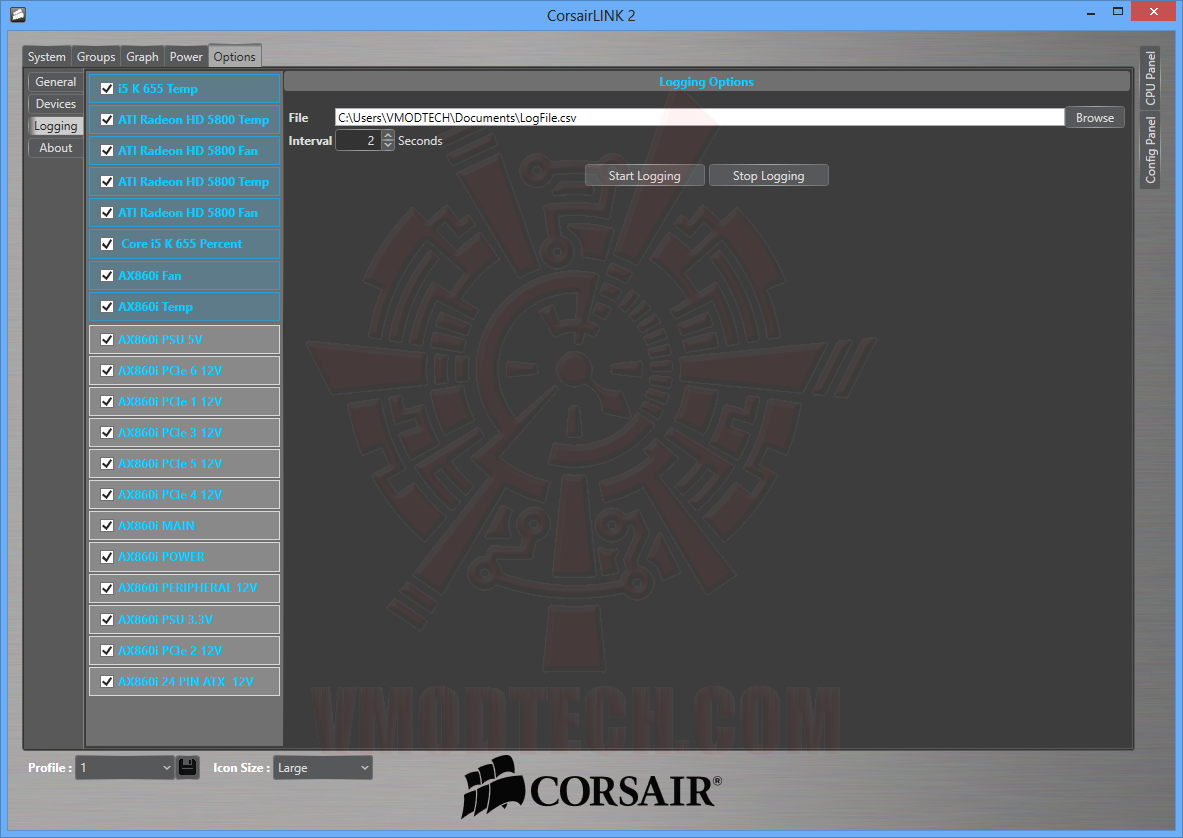Toggle AX860i PCIe 1 12V checkbox
Image resolution: width=1183 pixels, height=838 pixels.
(x=107, y=401)
